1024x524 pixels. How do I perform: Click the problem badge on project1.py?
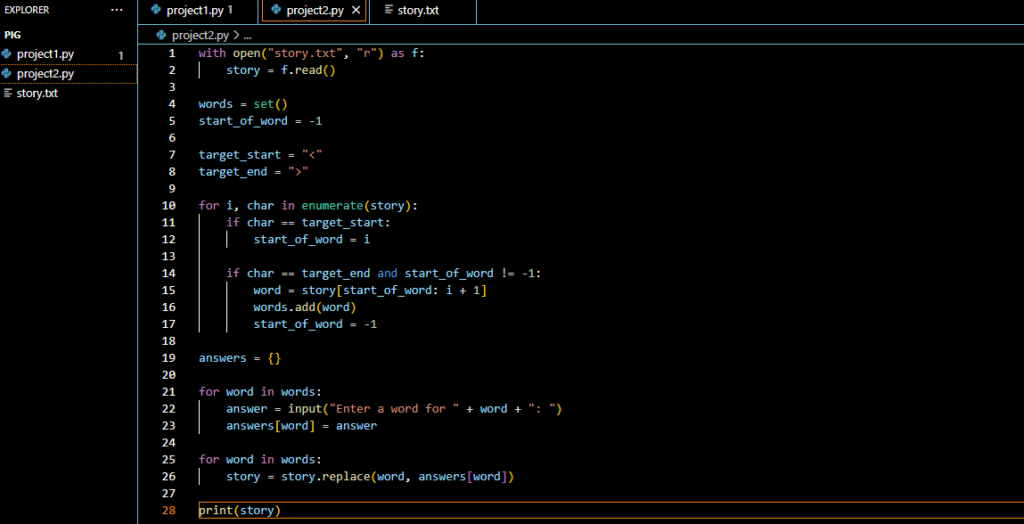(x=121, y=55)
